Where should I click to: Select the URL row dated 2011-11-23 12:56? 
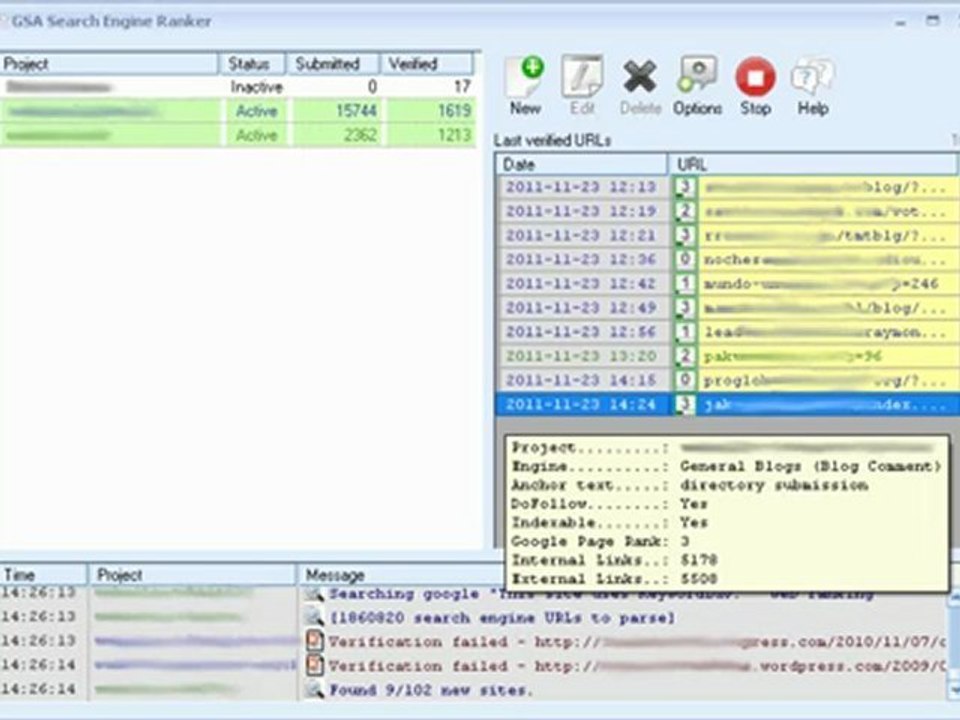point(727,332)
